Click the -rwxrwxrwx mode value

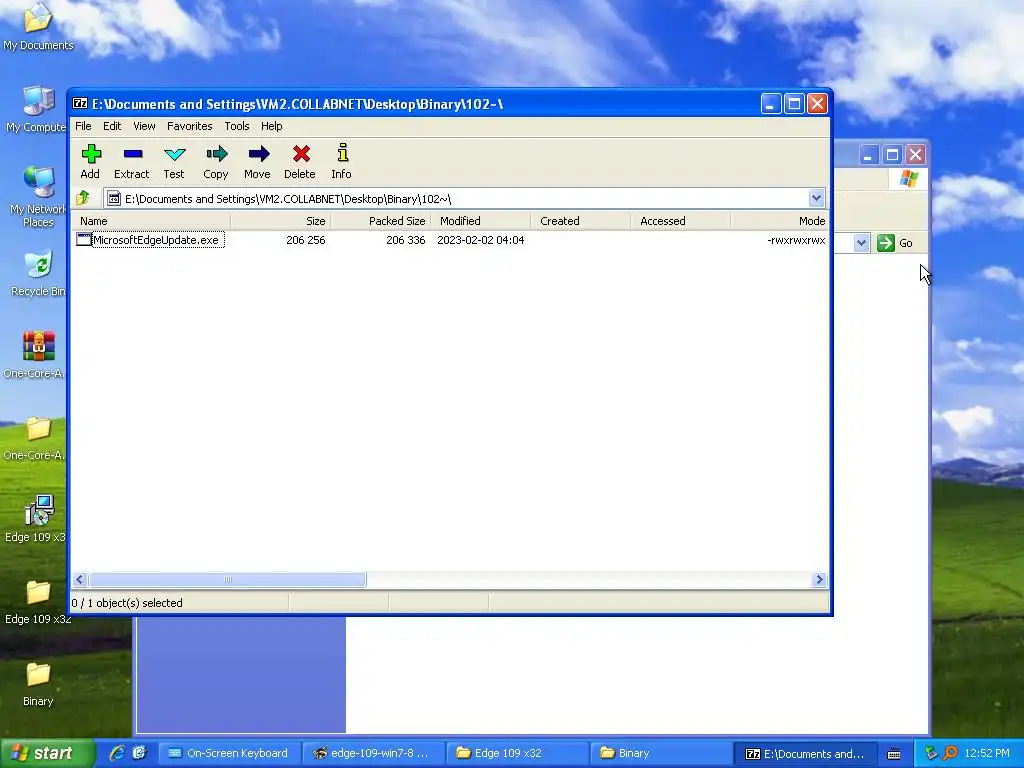796,240
